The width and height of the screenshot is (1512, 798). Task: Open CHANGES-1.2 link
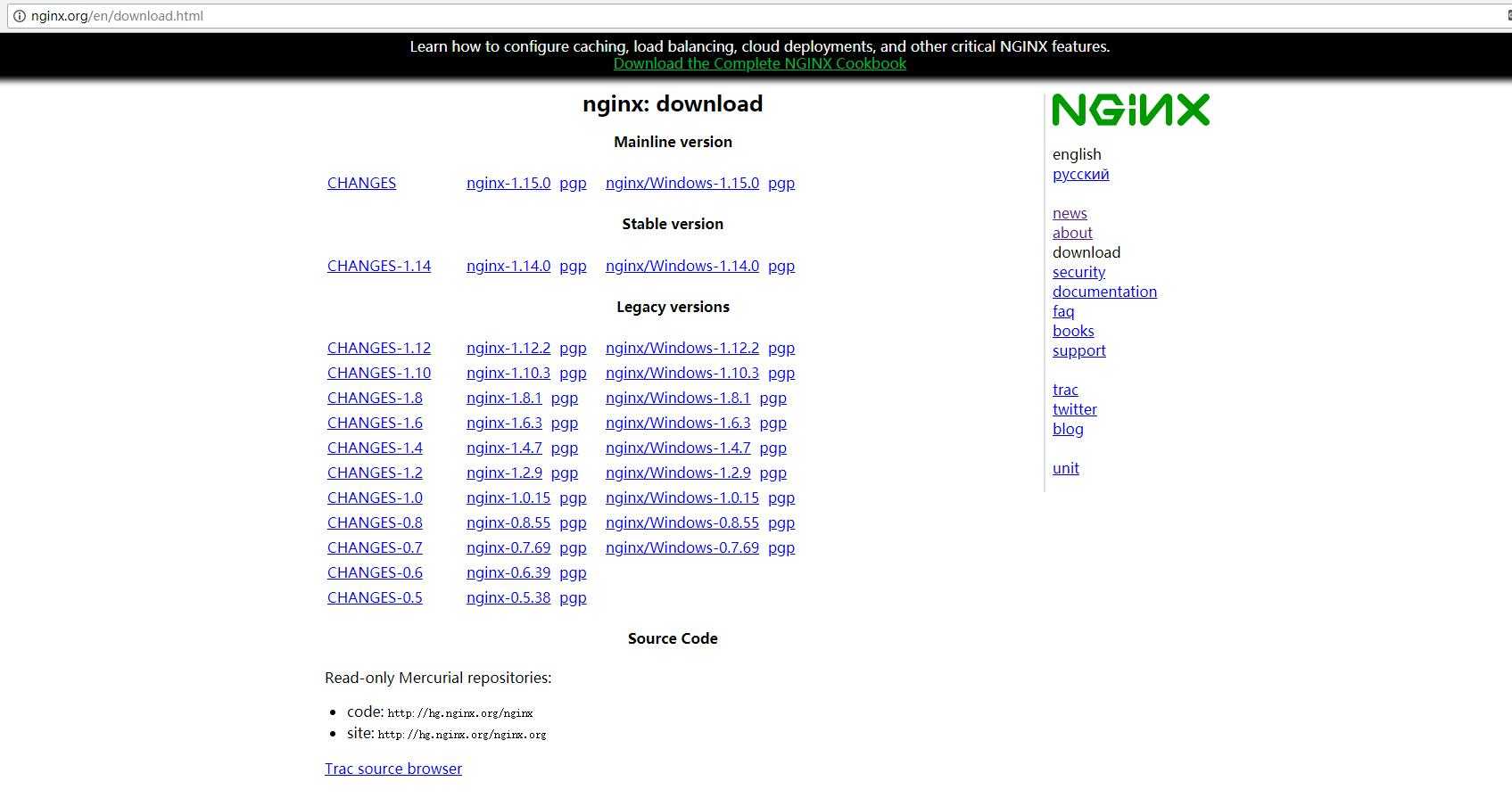coord(375,473)
